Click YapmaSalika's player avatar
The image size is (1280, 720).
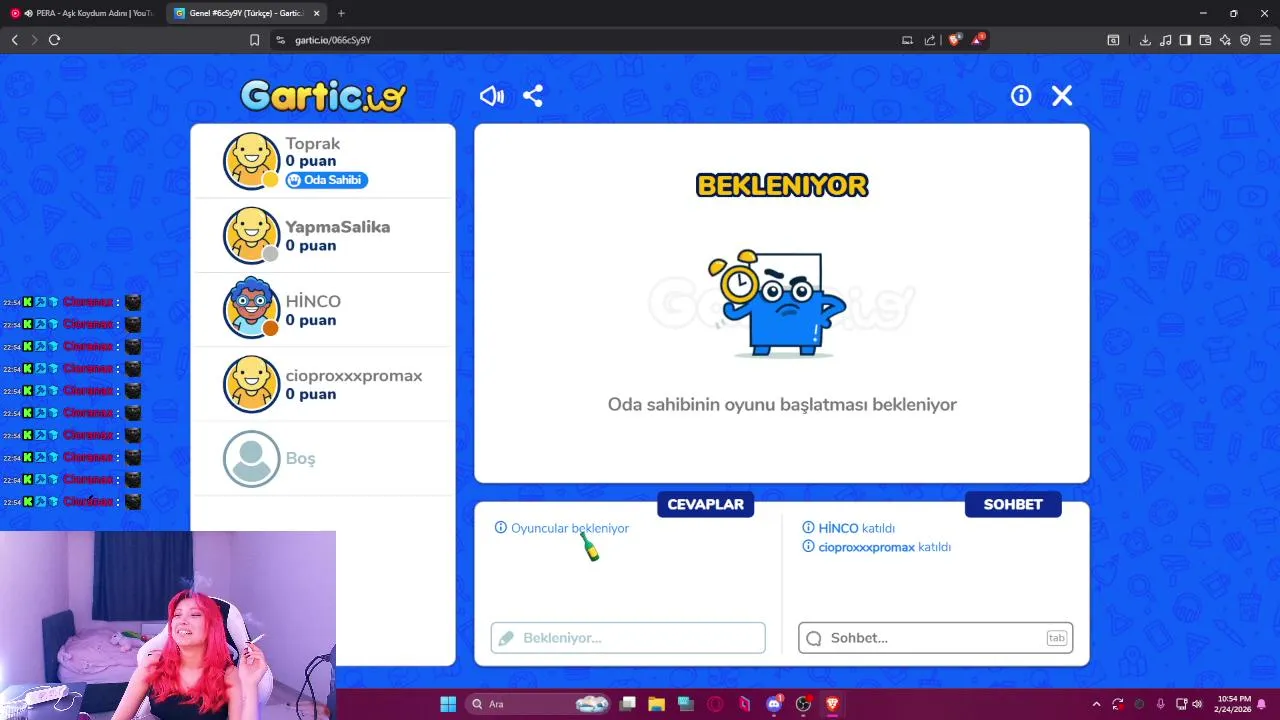tap(251, 236)
